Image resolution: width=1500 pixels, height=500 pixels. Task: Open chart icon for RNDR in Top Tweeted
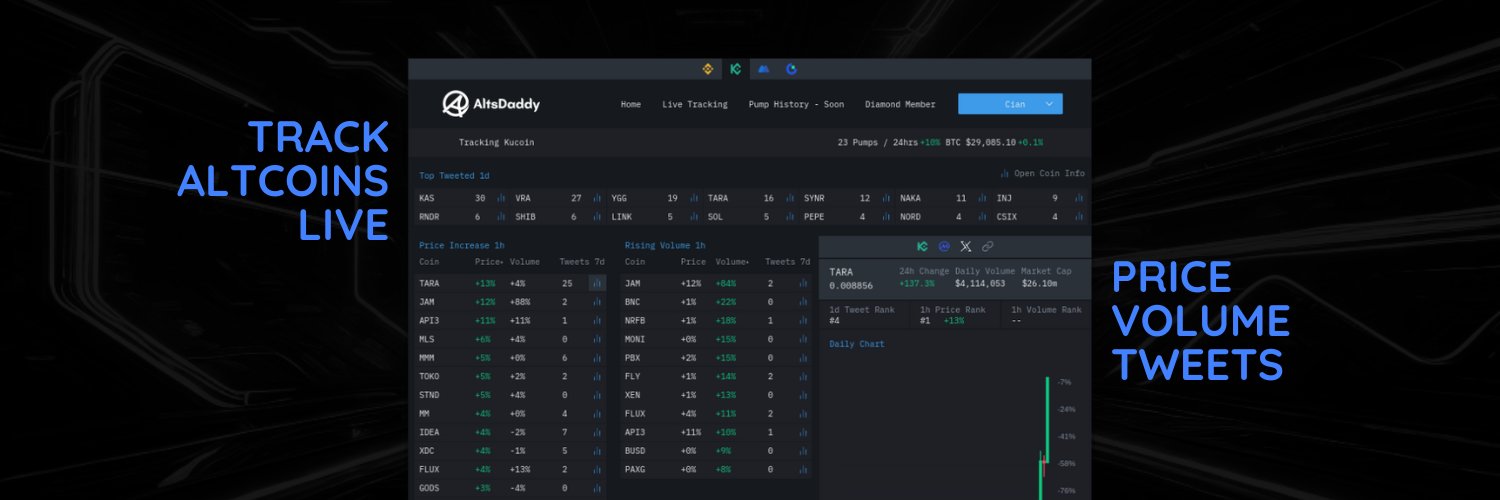coord(501,216)
